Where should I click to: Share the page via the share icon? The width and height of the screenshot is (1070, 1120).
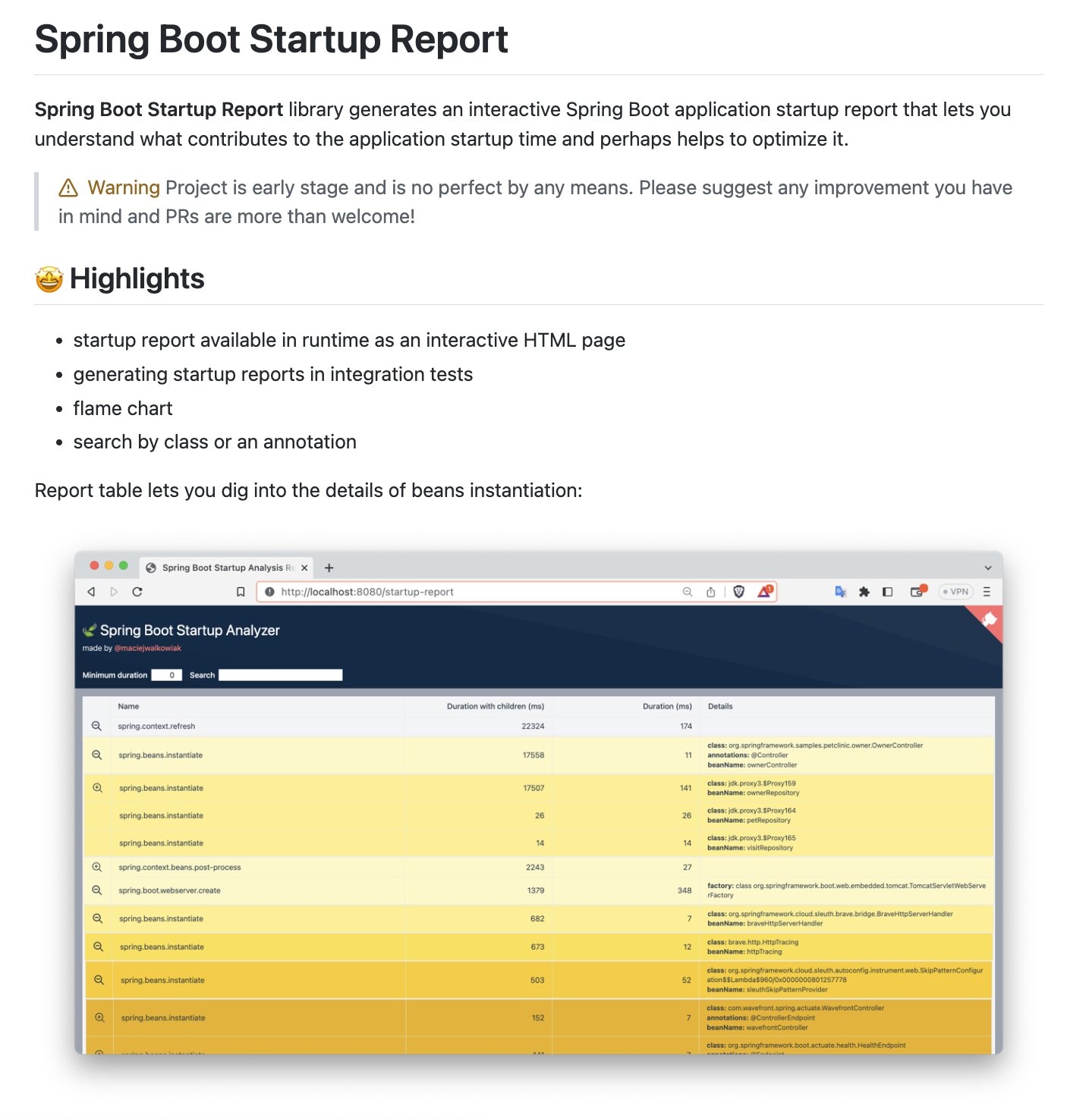(x=711, y=592)
